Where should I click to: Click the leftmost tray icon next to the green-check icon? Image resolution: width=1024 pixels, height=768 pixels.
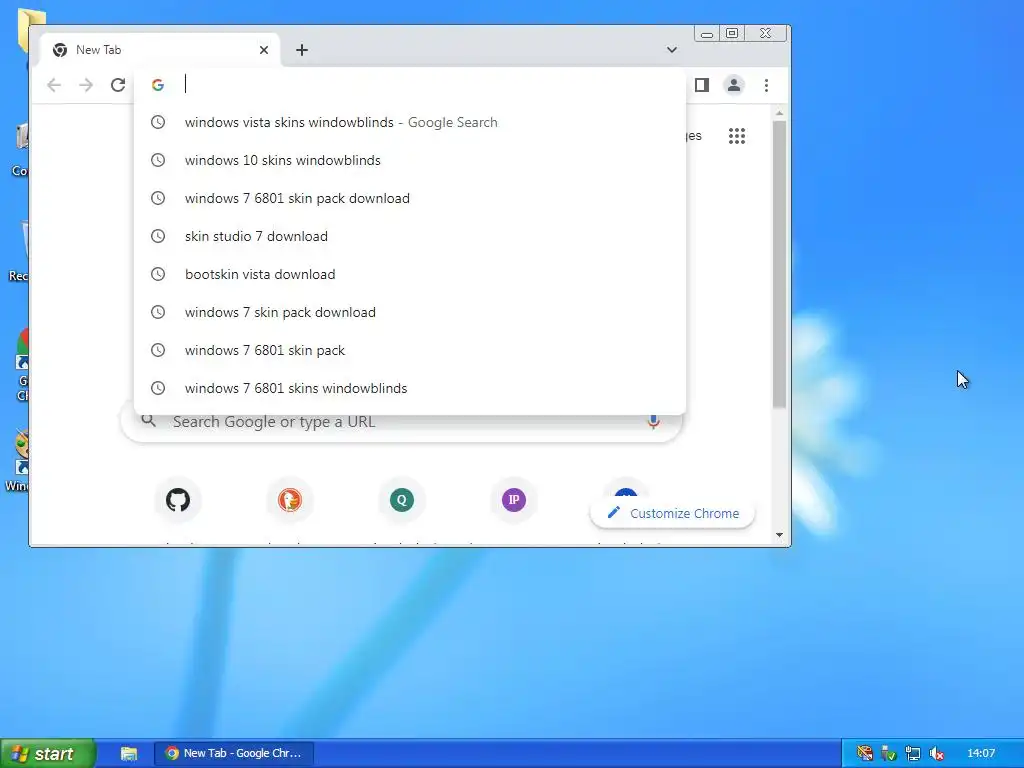865,754
